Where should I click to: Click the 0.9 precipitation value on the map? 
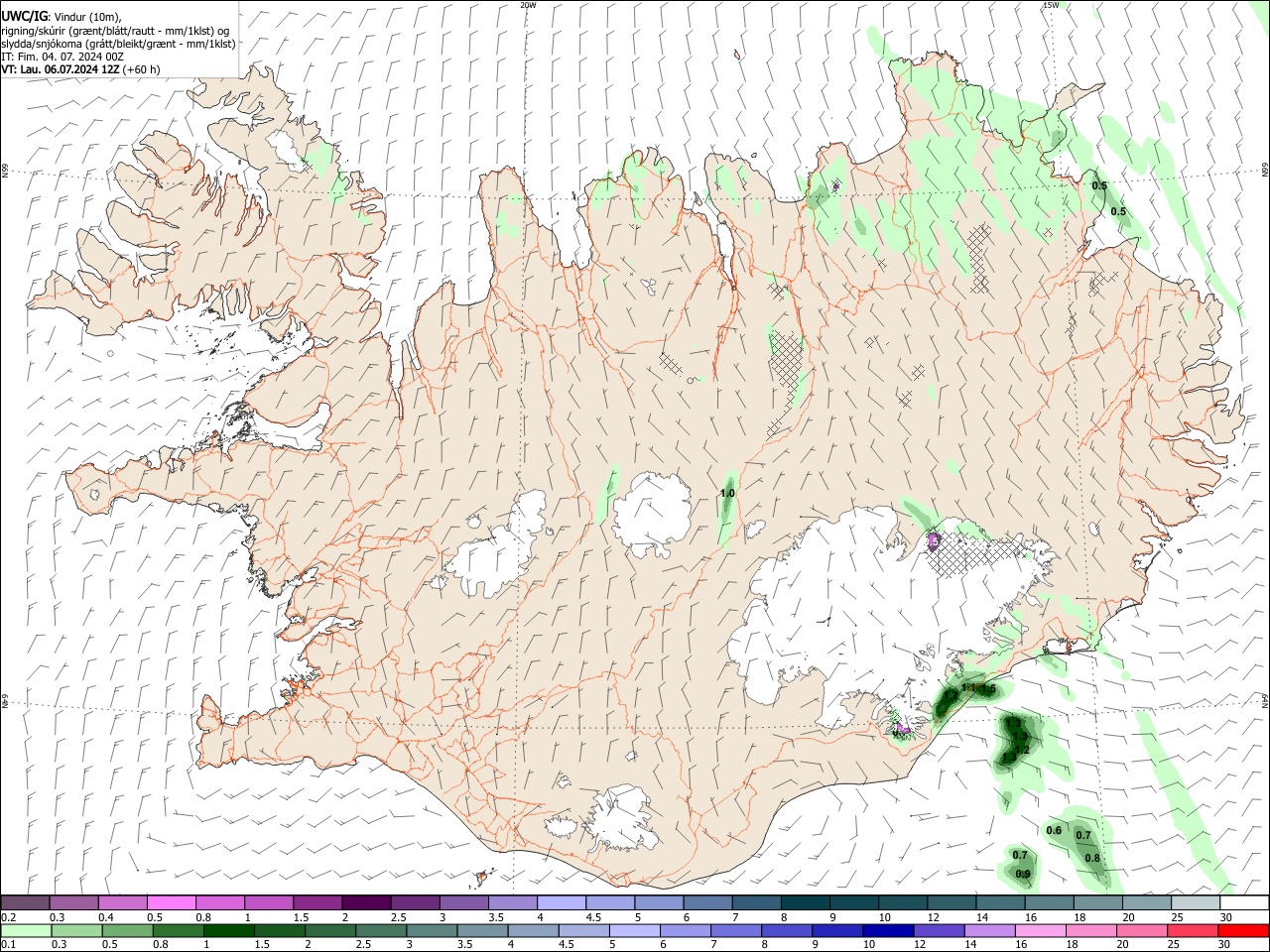(x=1024, y=874)
